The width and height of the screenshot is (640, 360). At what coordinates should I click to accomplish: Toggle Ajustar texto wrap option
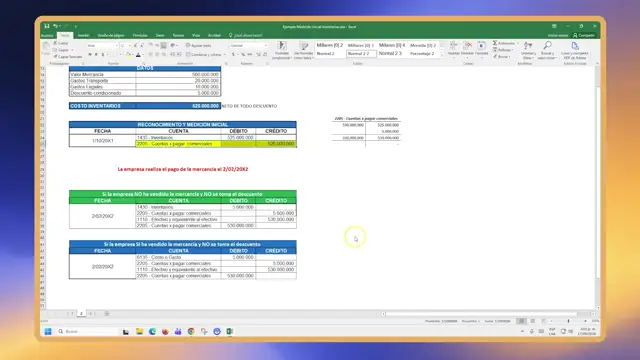click(199, 46)
